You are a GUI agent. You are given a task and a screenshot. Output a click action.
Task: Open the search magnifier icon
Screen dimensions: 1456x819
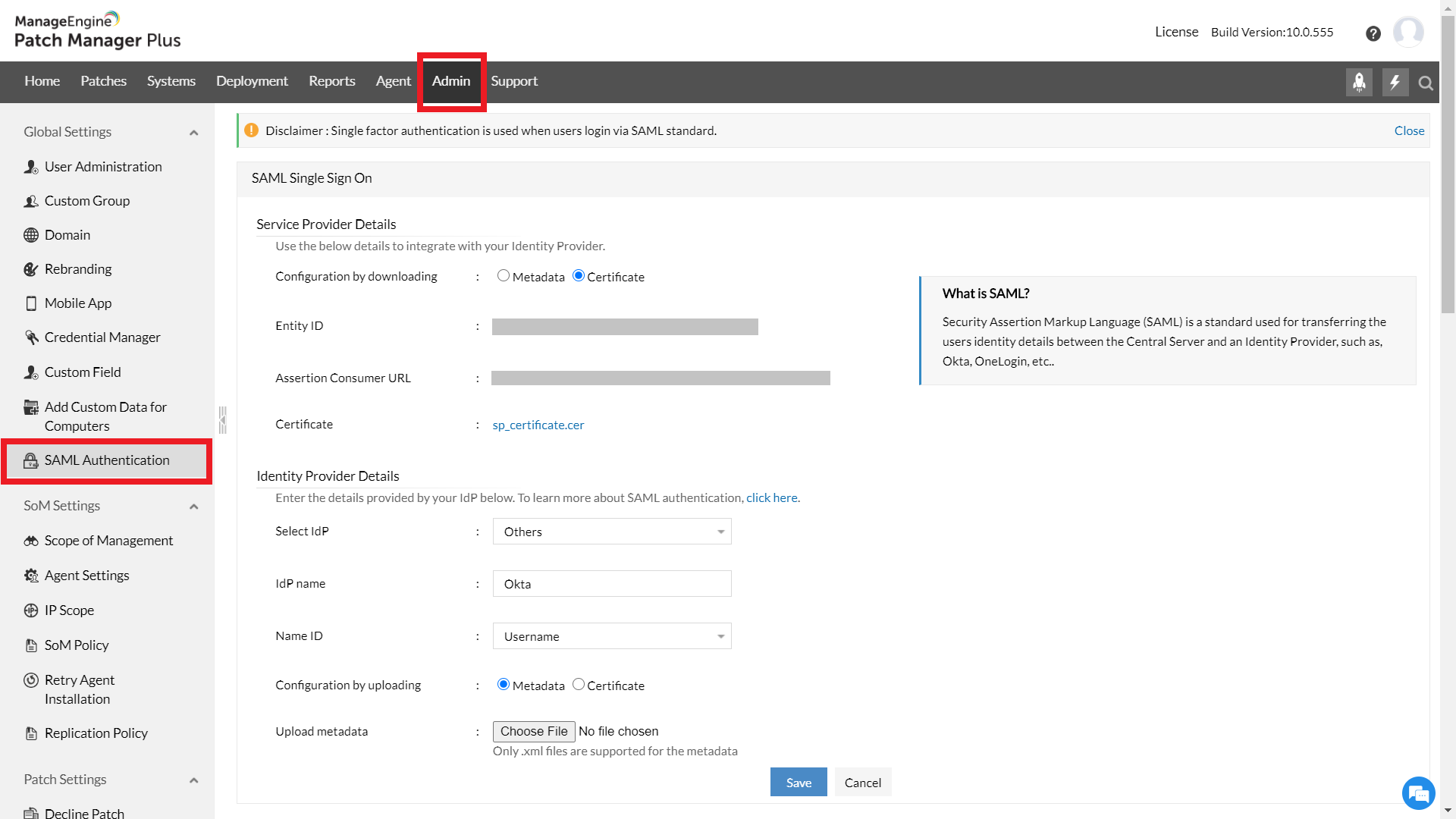1426,83
